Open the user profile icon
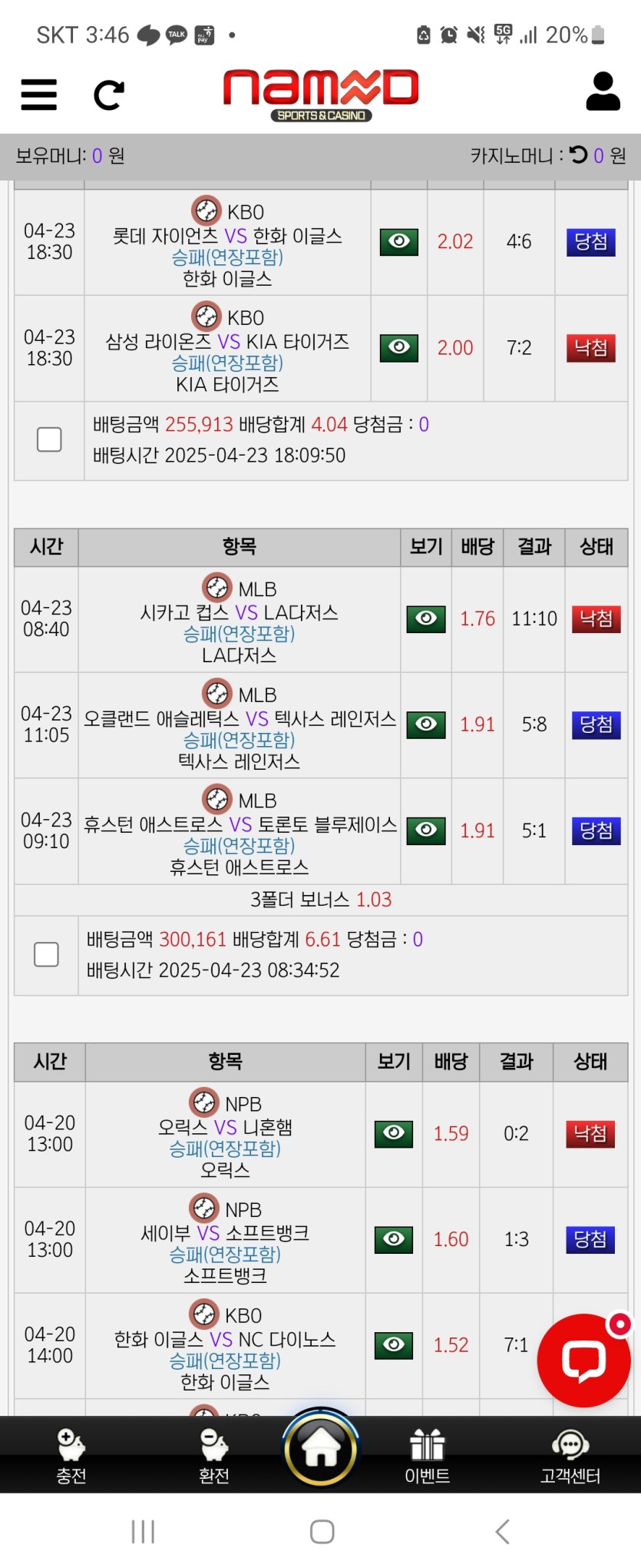This screenshot has width=641, height=1568. [603, 92]
